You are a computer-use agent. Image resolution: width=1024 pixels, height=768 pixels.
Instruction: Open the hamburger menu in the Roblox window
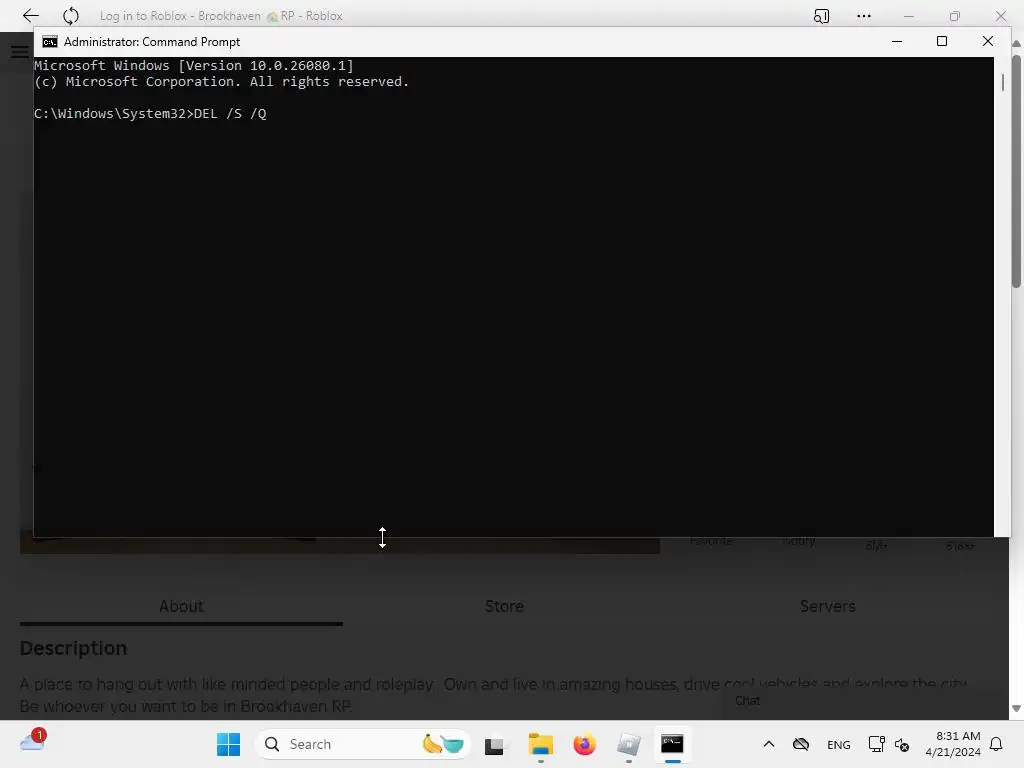pyautogui.click(x=20, y=52)
